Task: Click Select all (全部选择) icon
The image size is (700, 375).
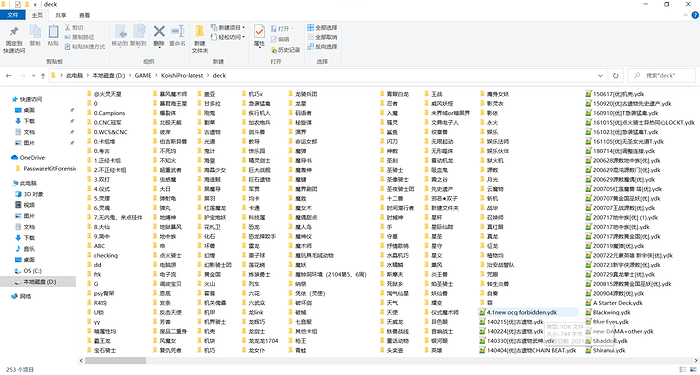Action: pyautogui.click(x=310, y=28)
